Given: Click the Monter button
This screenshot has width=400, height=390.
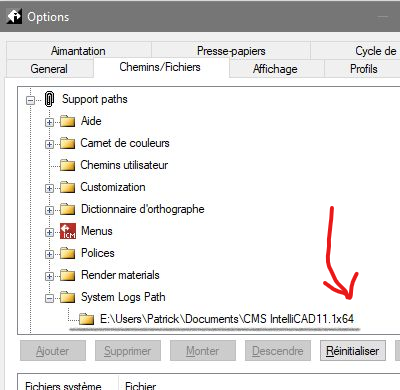Looking at the screenshot, I should point(203,351).
